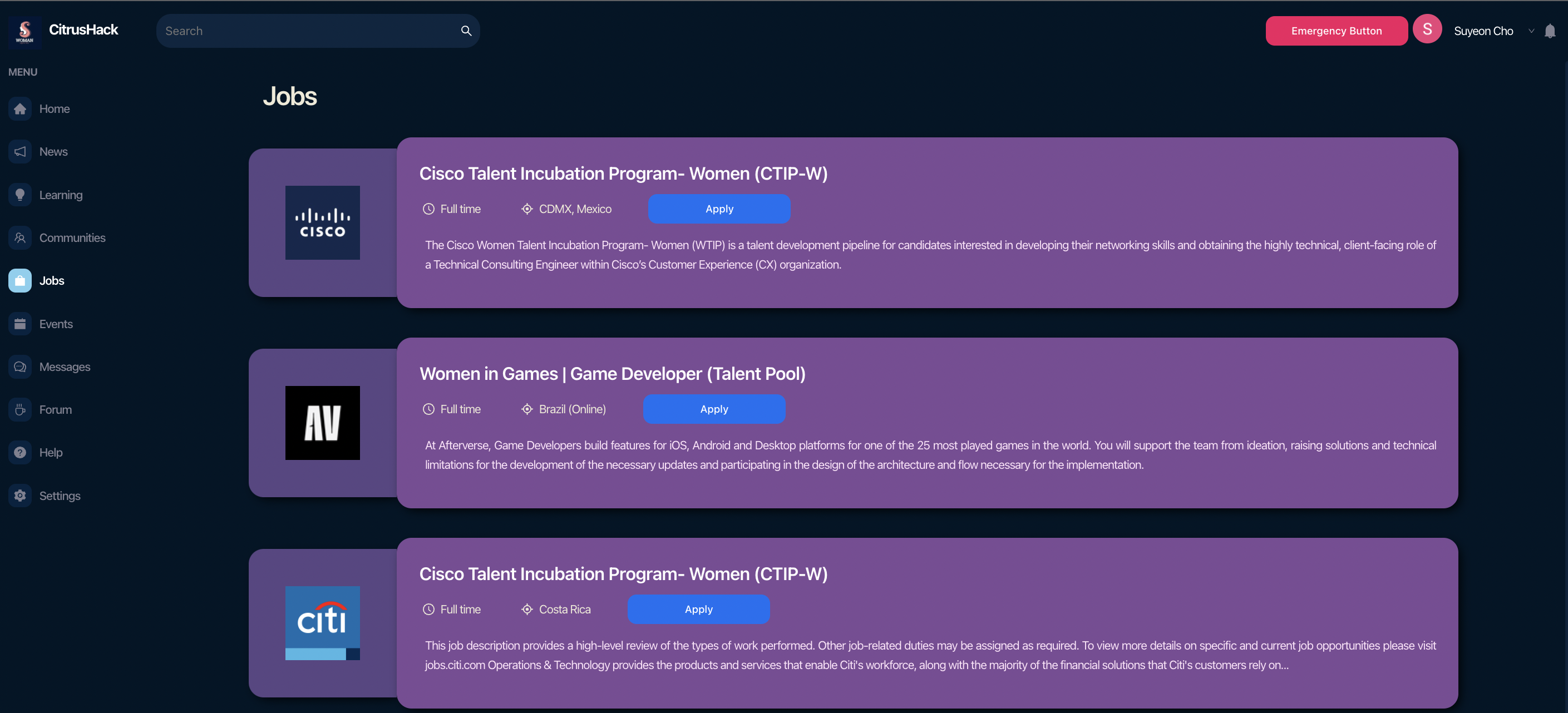Select the Jobs menu item
The height and width of the screenshot is (713, 1568).
click(x=51, y=280)
